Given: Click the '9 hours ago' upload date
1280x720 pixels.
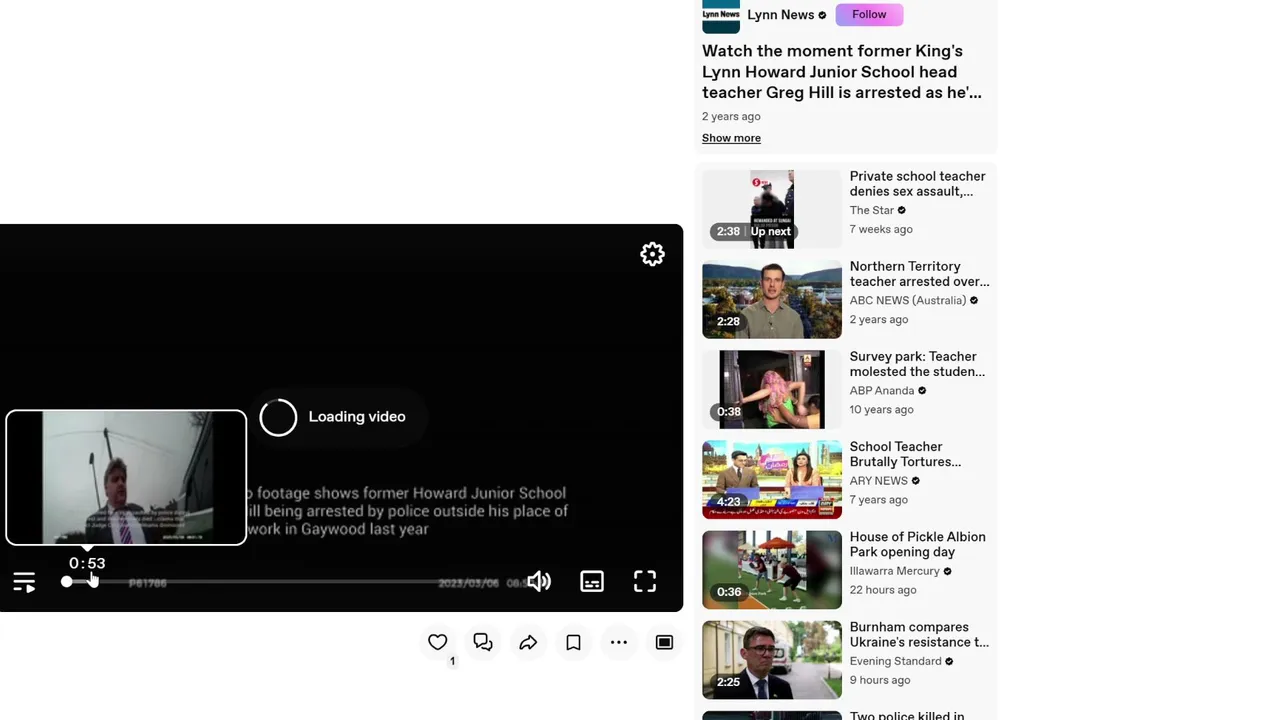Looking at the screenshot, I should [x=880, y=680].
